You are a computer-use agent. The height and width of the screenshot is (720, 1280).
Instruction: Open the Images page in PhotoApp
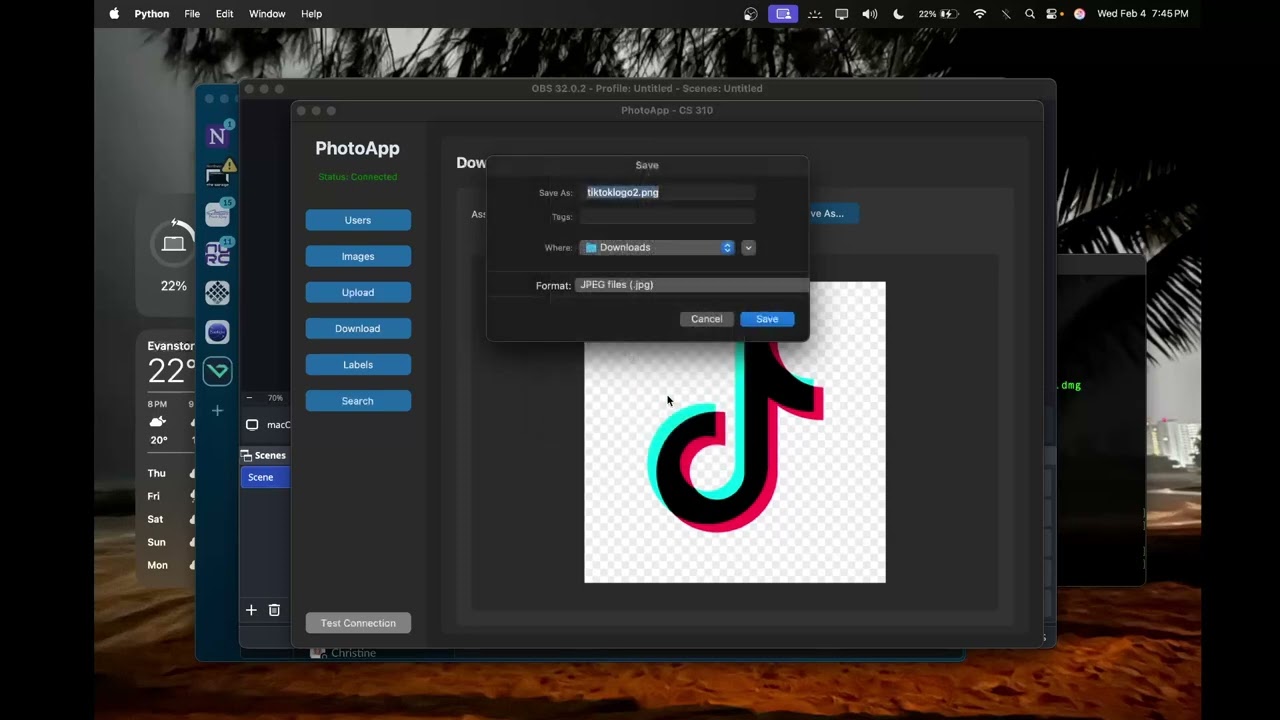pos(358,256)
